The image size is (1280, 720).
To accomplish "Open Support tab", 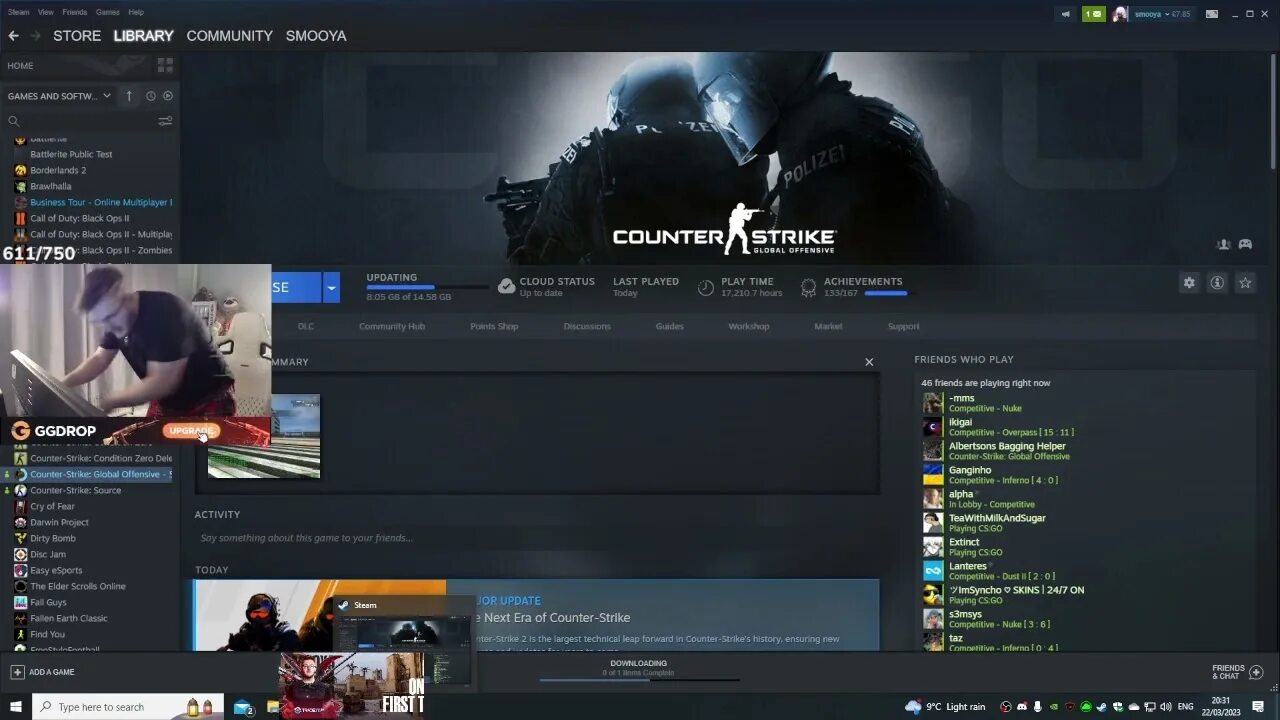I will click(903, 326).
